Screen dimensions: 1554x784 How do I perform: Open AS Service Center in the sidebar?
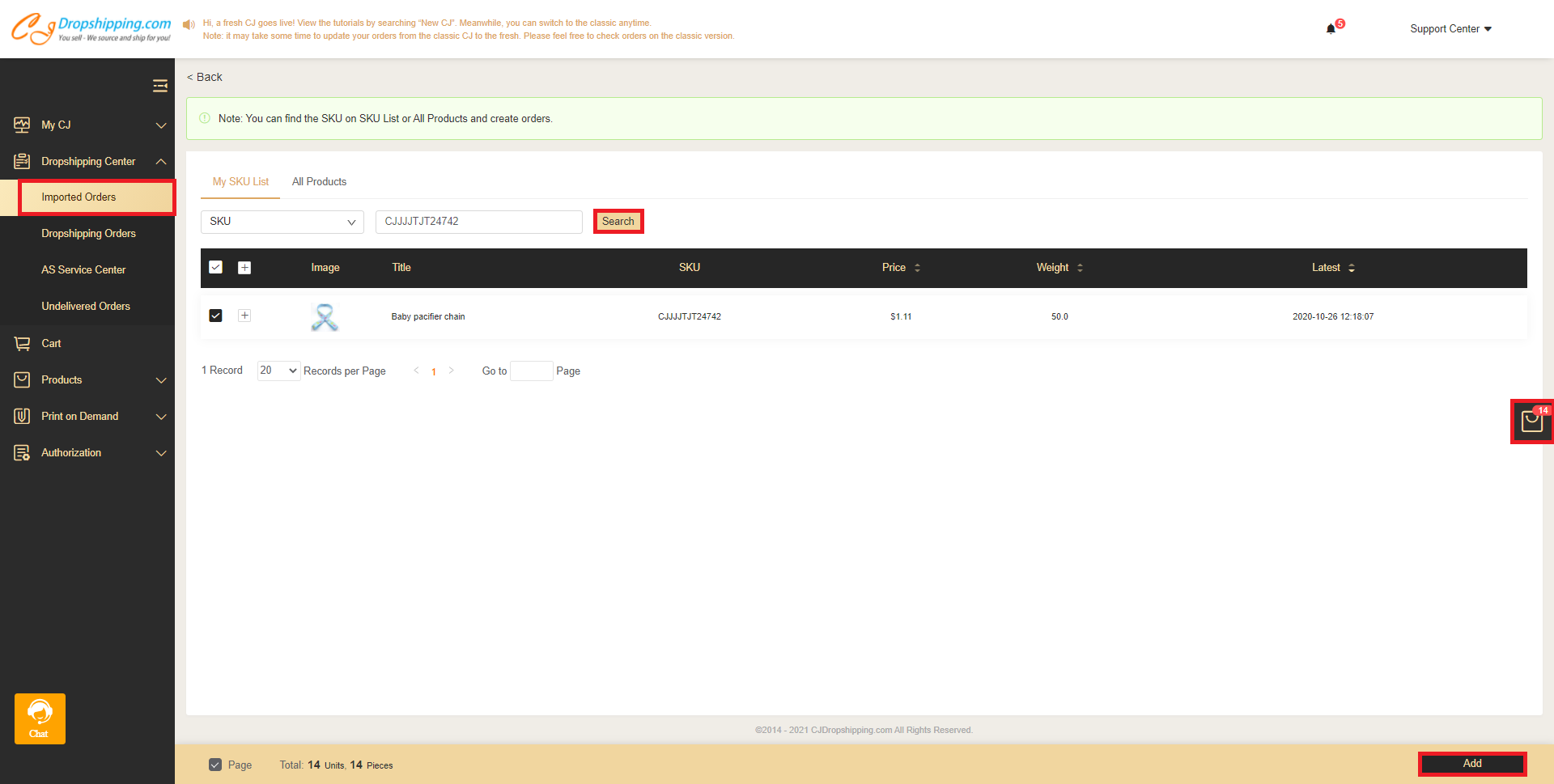click(x=83, y=270)
